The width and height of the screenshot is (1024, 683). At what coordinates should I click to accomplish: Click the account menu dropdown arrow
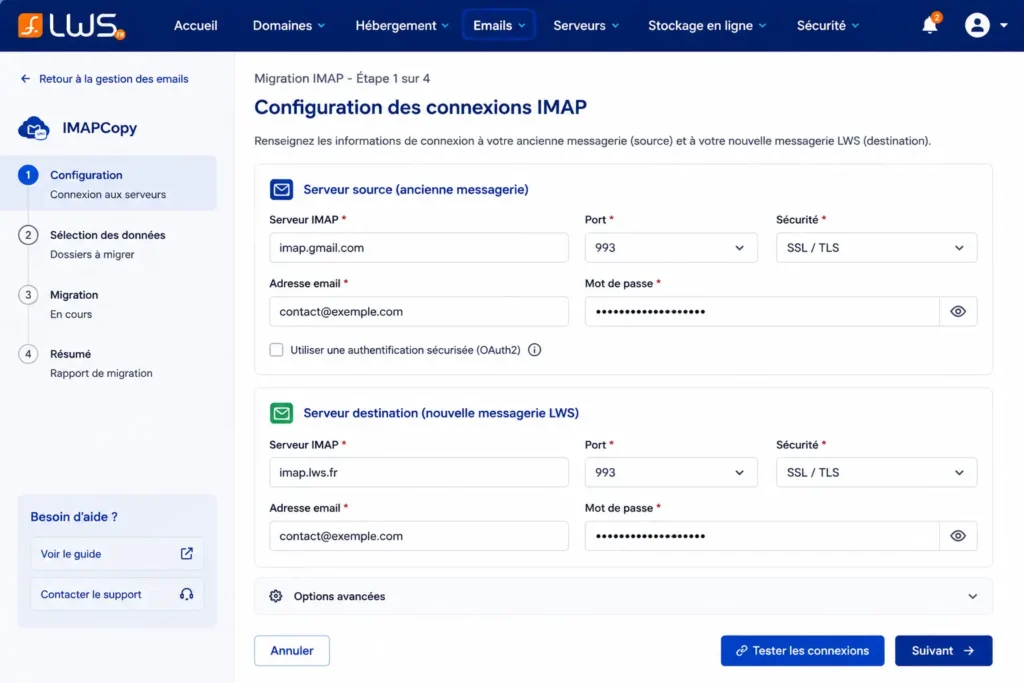1004,25
